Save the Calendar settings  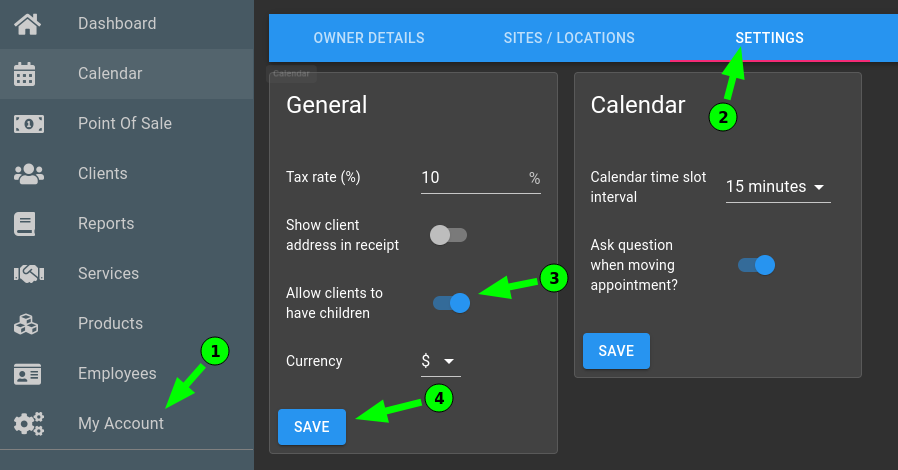click(x=616, y=351)
